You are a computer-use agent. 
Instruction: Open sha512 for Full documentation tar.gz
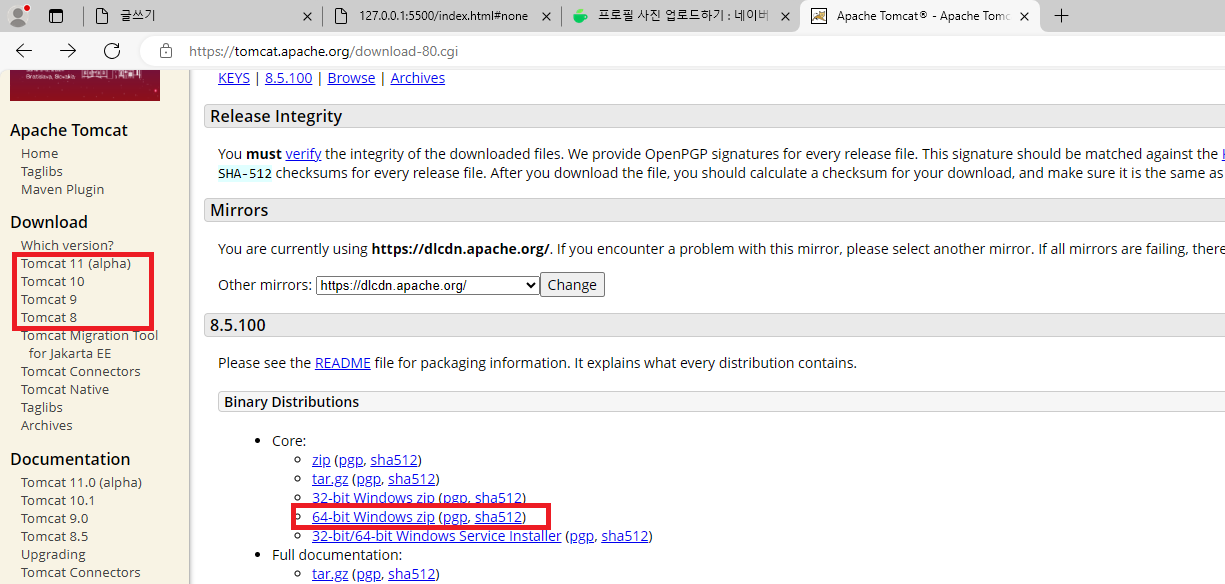411,574
